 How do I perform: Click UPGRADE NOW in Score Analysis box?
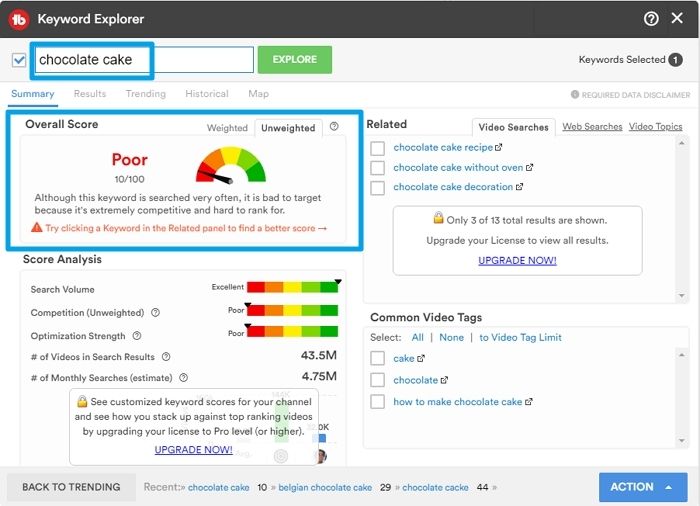pos(193,450)
